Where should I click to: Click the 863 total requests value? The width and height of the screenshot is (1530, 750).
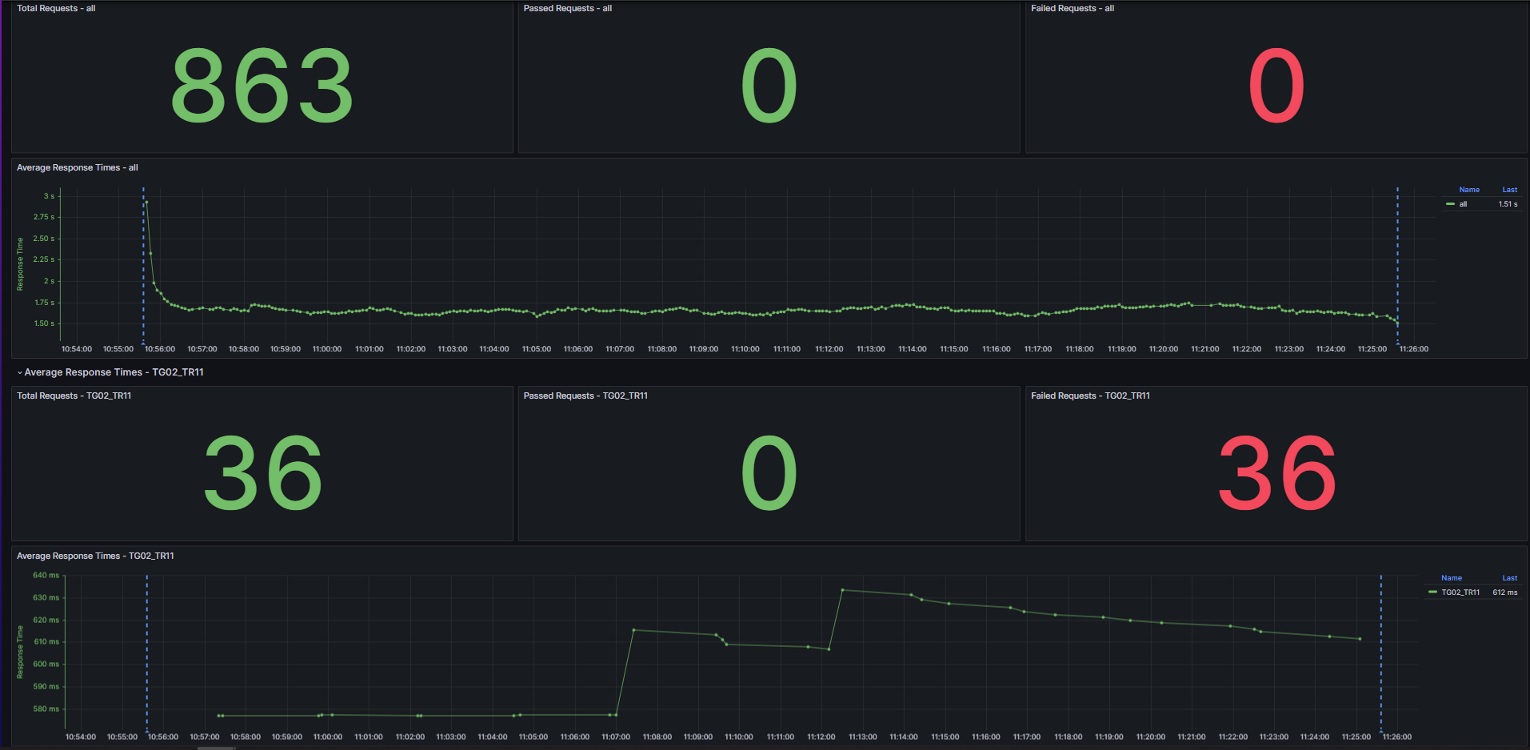(262, 87)
